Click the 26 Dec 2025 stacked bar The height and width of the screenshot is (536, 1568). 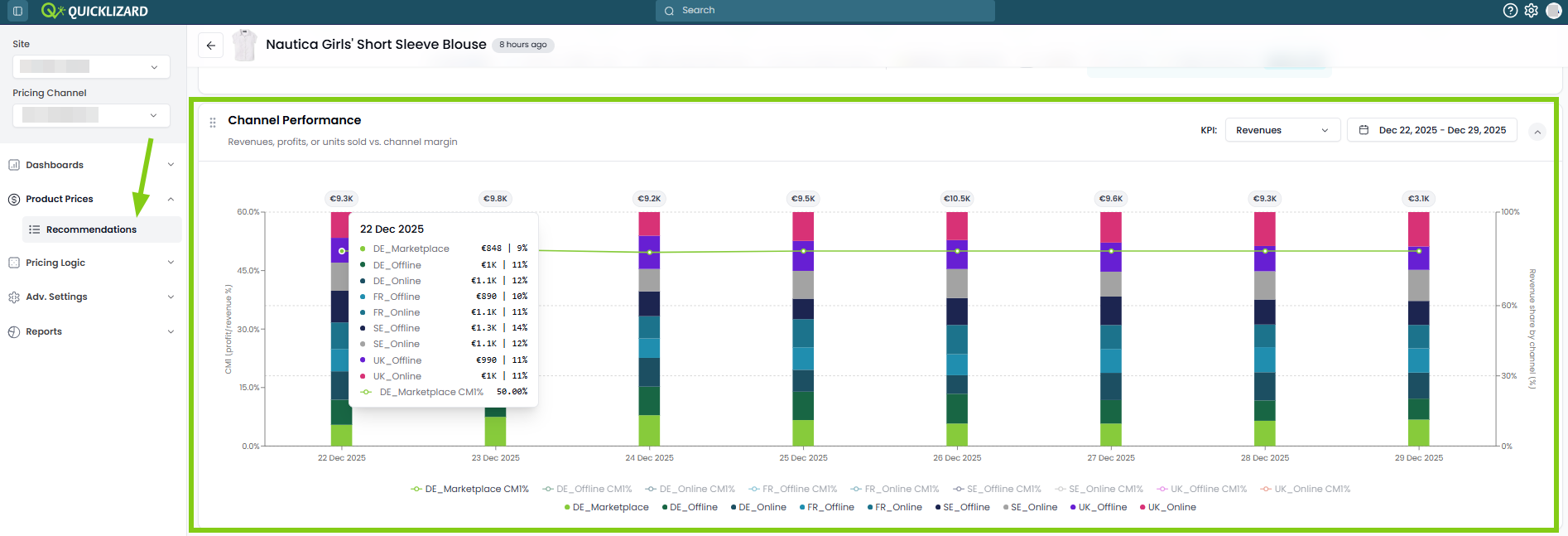click(x=957, y=329)
